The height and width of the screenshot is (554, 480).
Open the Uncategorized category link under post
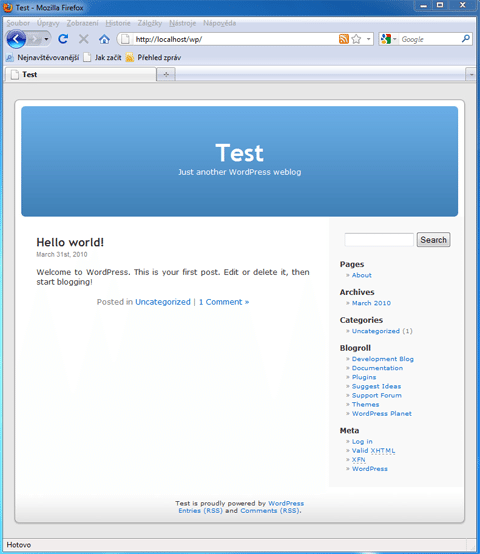[163, 302]
